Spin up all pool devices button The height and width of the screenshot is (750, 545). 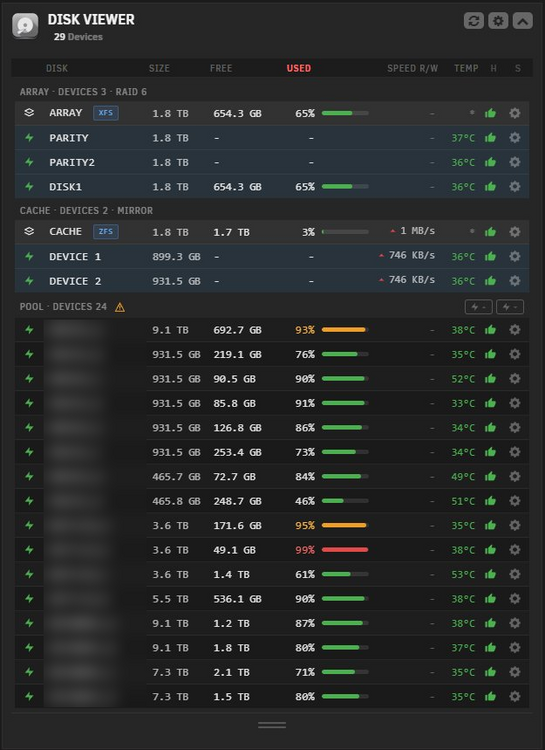tap(478, 307)
